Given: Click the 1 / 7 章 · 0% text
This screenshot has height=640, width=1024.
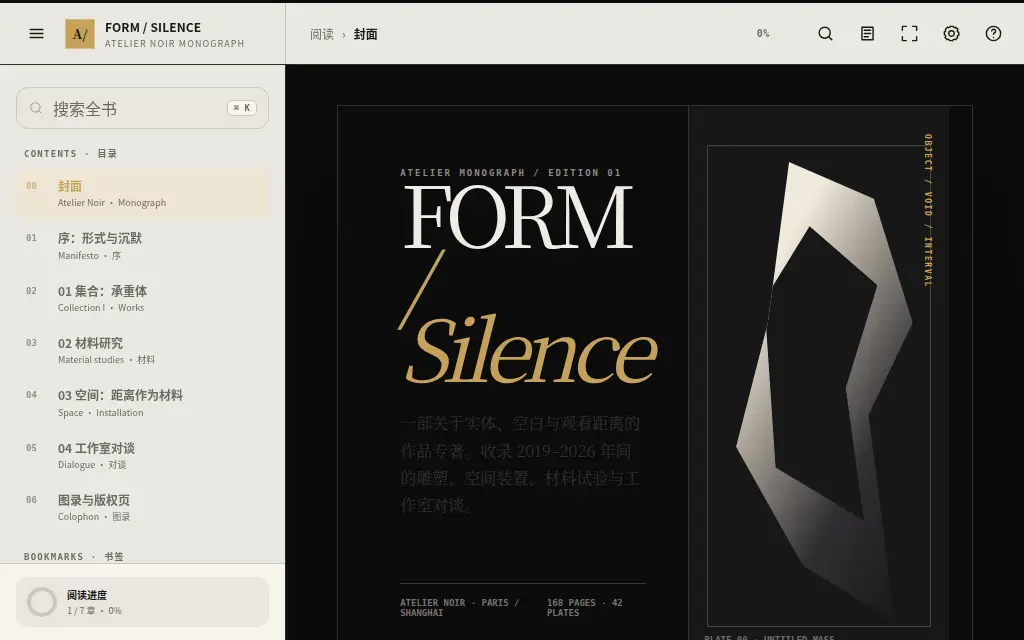Looking at the screenshot, I should (94, 611).
